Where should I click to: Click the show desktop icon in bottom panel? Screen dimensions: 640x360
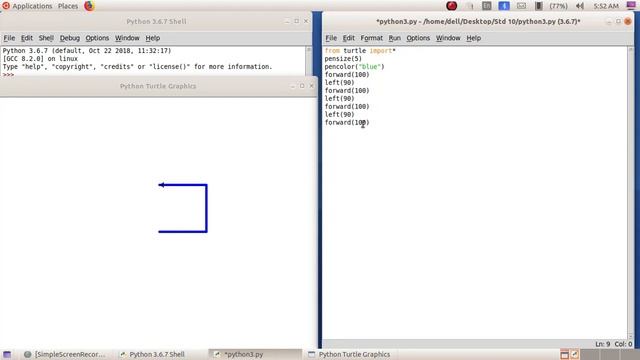7,354
